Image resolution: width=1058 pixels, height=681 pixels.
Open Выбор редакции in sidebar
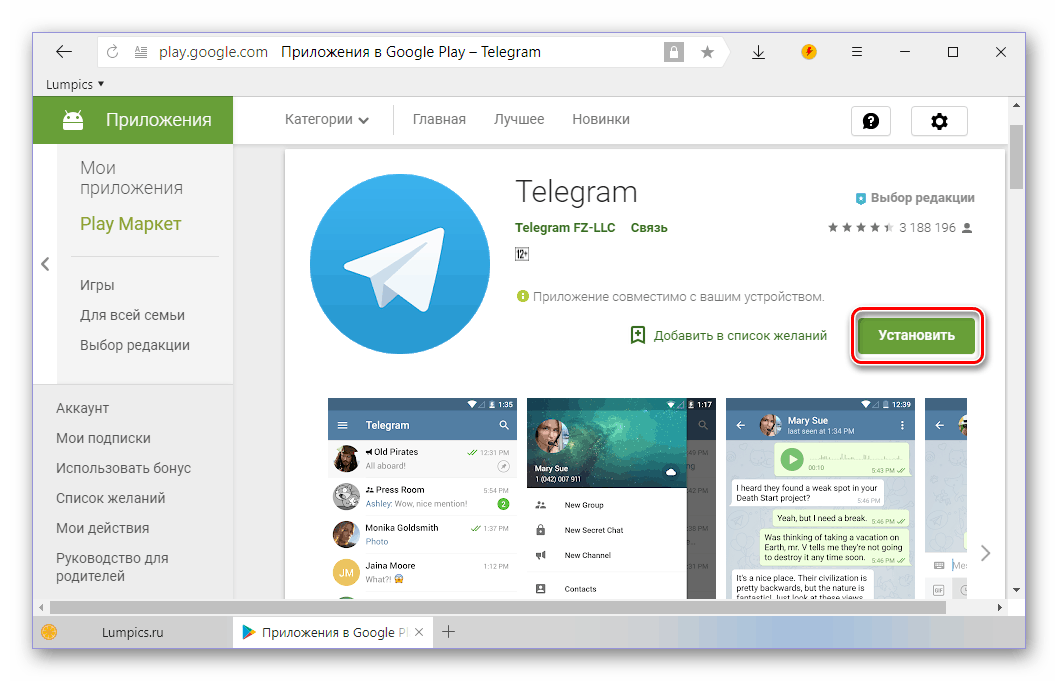[x=134, y=345]
